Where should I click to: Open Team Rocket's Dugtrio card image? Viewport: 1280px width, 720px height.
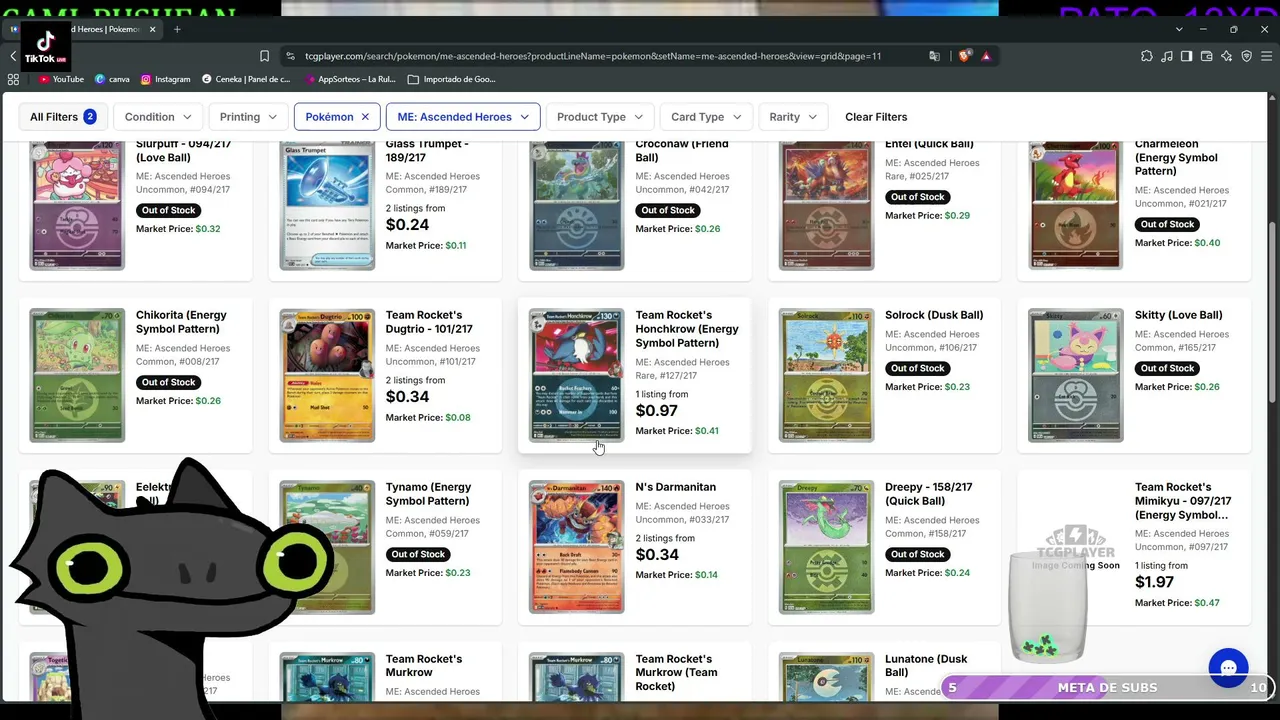pyautogui.click(x=327, y=375)
